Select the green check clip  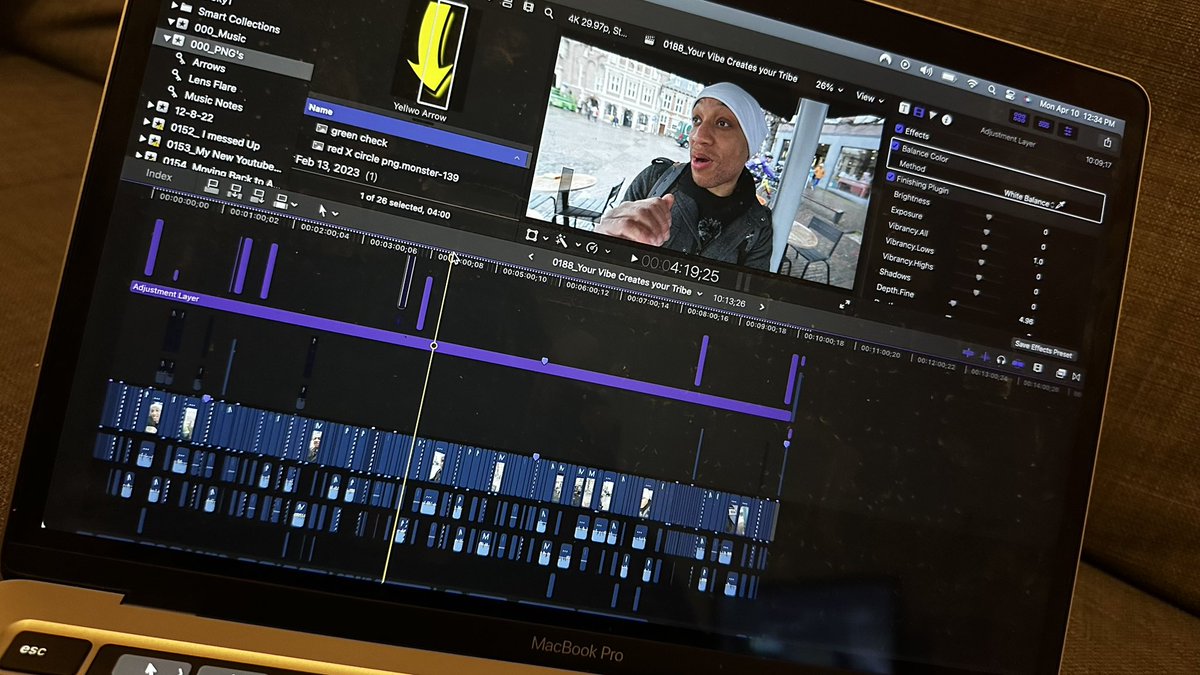[350, 137]
